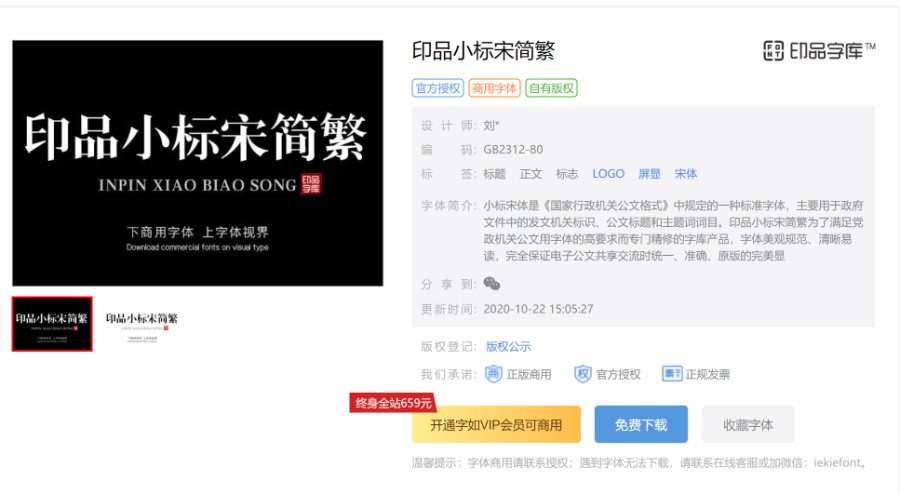Click the 温馨提示 notice text
The height and width of the screenshot is (494, 900).
[x=639, y=462]
